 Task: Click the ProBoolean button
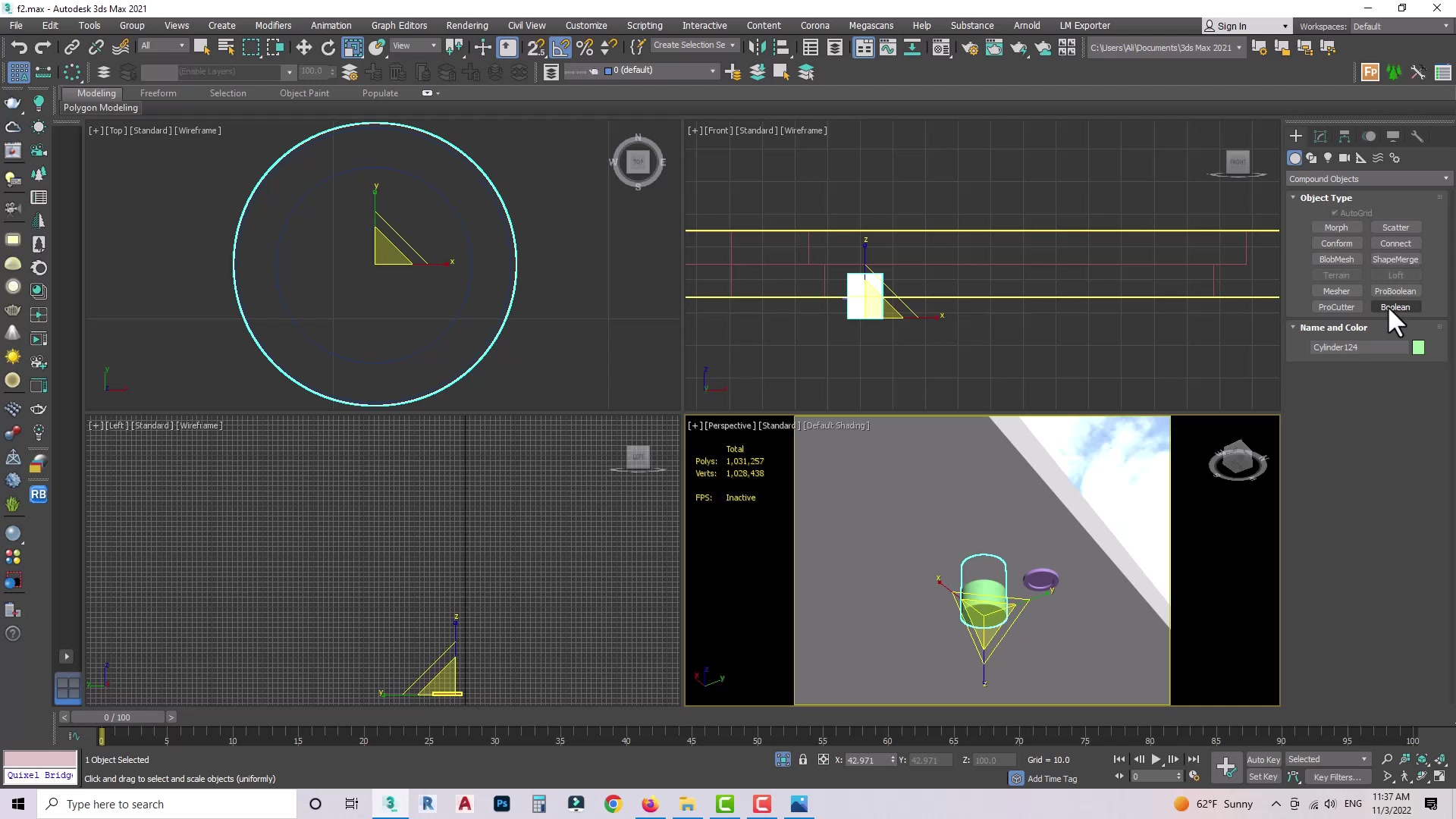coord(1395,291)
